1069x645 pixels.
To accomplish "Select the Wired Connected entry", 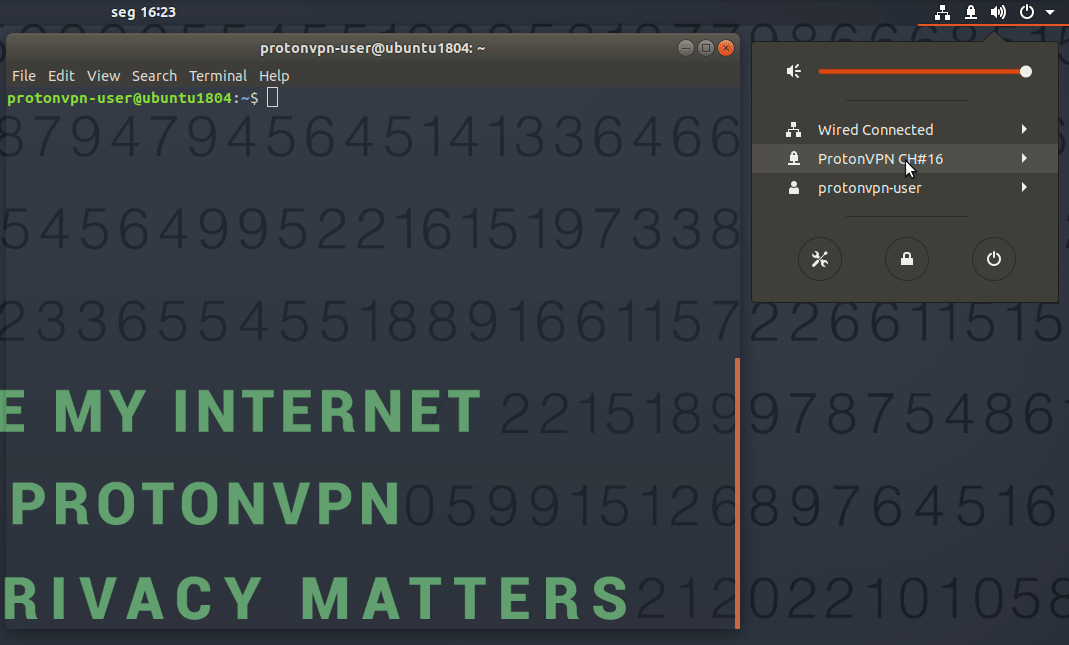I will [905, 130].
